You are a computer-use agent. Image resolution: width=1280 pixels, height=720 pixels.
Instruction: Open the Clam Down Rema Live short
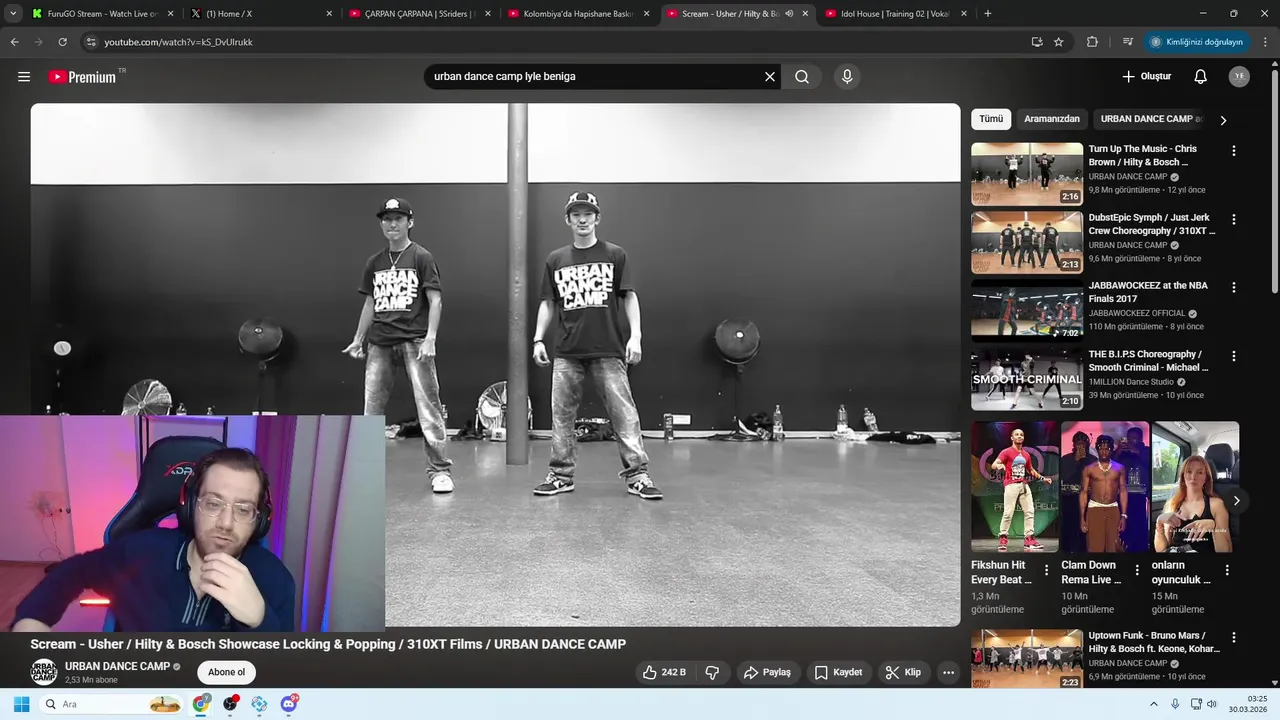coord(1105,487)
